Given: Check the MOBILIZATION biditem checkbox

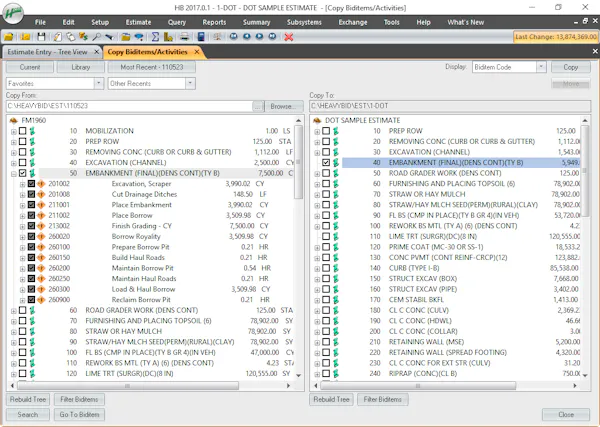Looking at the screenshot, I should pyautogui.click(x=23, y=131).
